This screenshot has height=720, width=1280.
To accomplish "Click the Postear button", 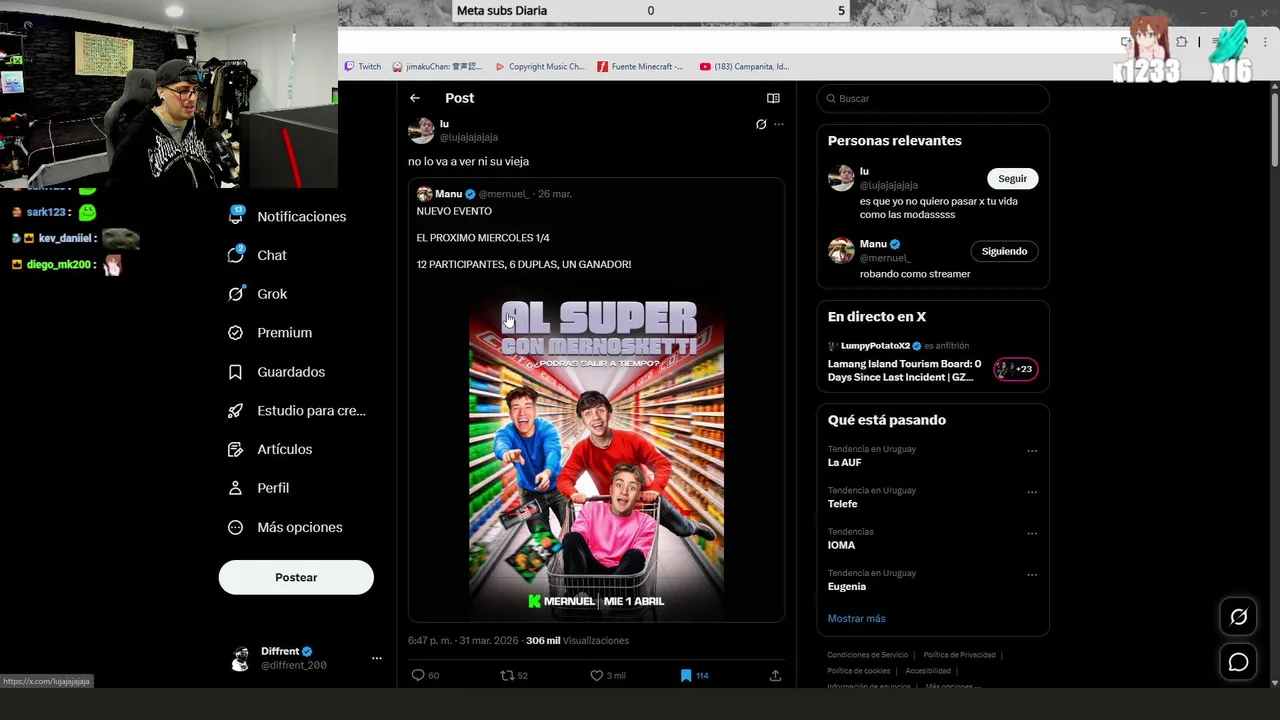I will [x=296, y=577].
